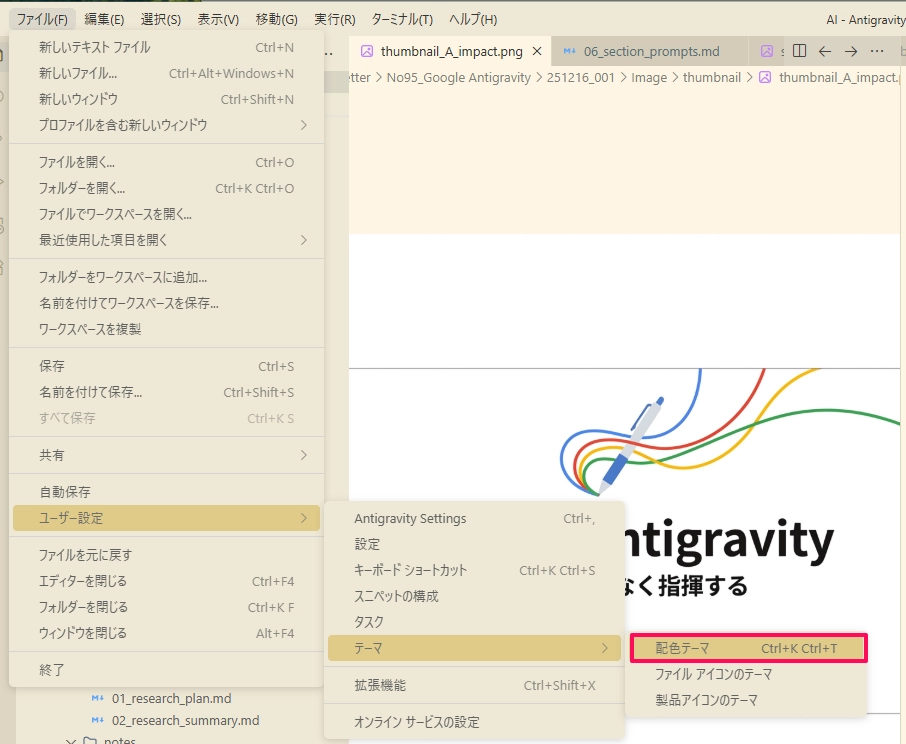Click No95_Google Antigravity breadcrumb
Viewport: 906px width, 744px height.
(458, 77)
